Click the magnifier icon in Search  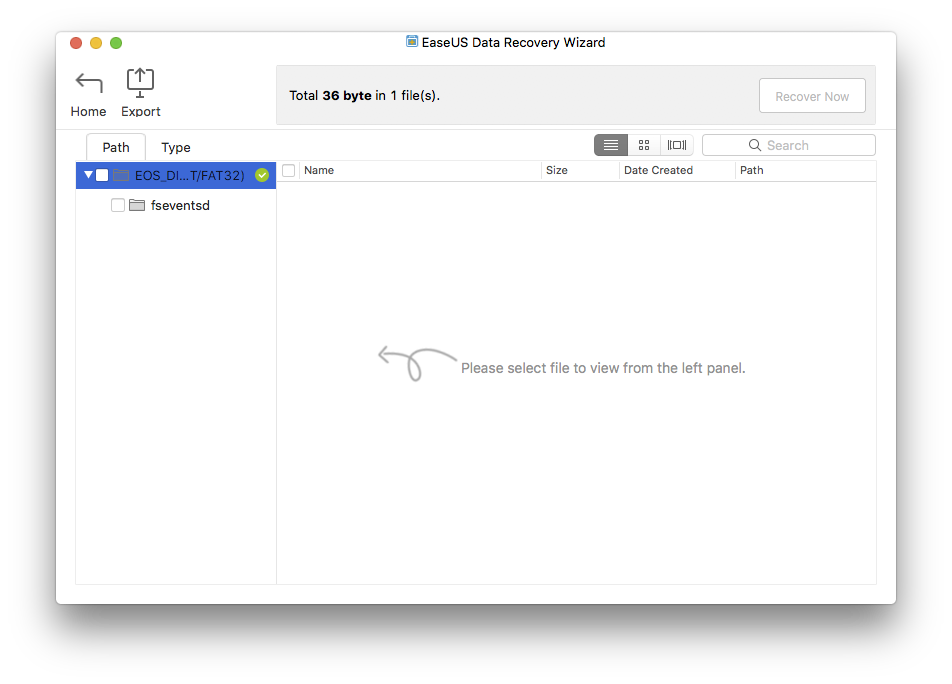pos(755,145)
